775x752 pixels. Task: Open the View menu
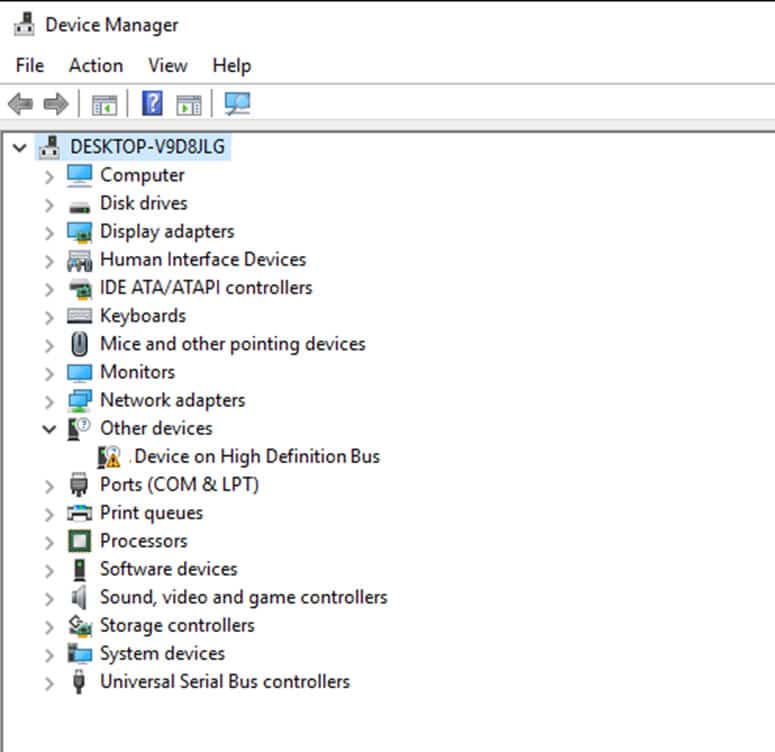(167, 65)
